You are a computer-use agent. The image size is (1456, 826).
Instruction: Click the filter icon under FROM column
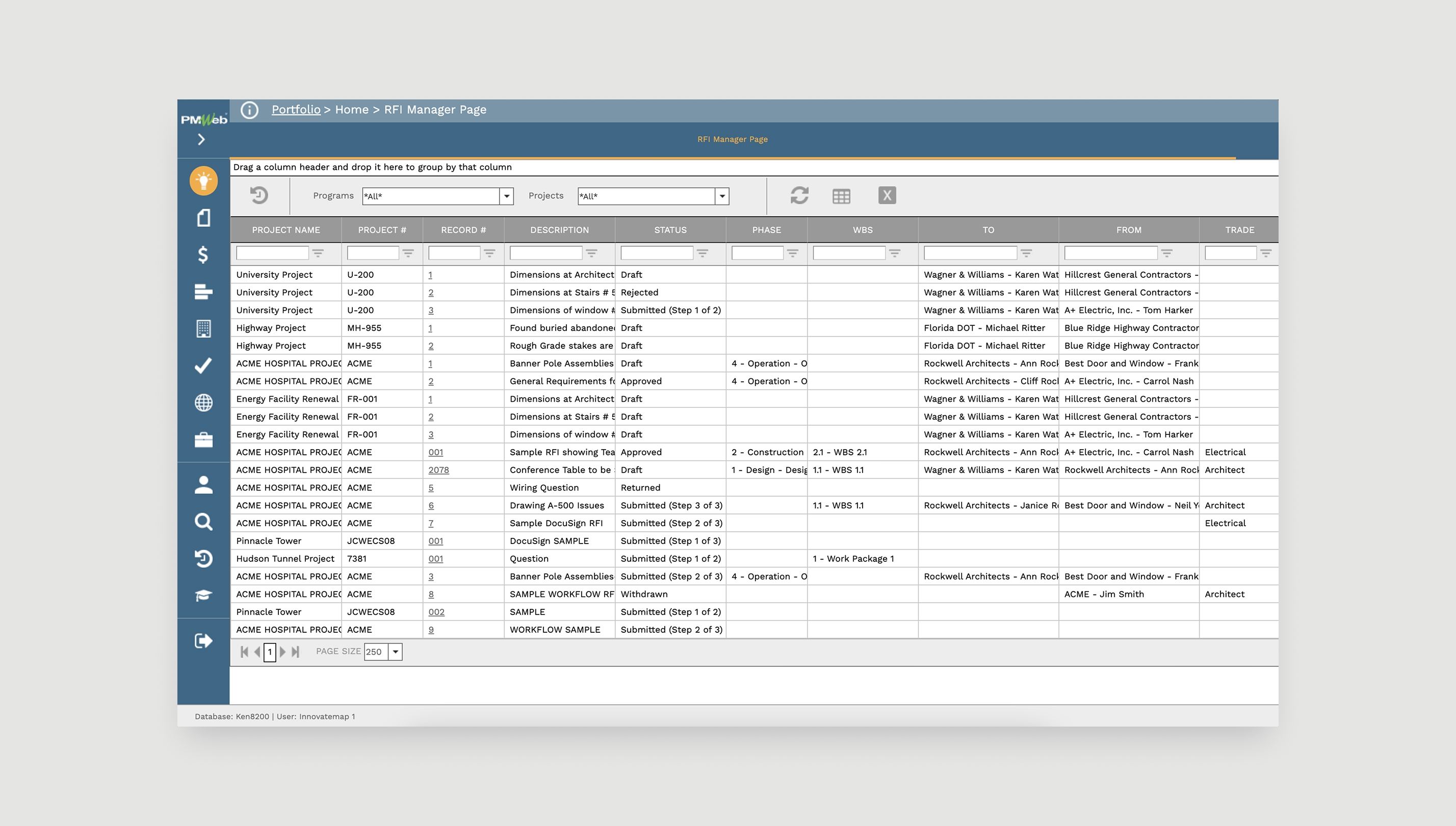tap(1167, 253)
